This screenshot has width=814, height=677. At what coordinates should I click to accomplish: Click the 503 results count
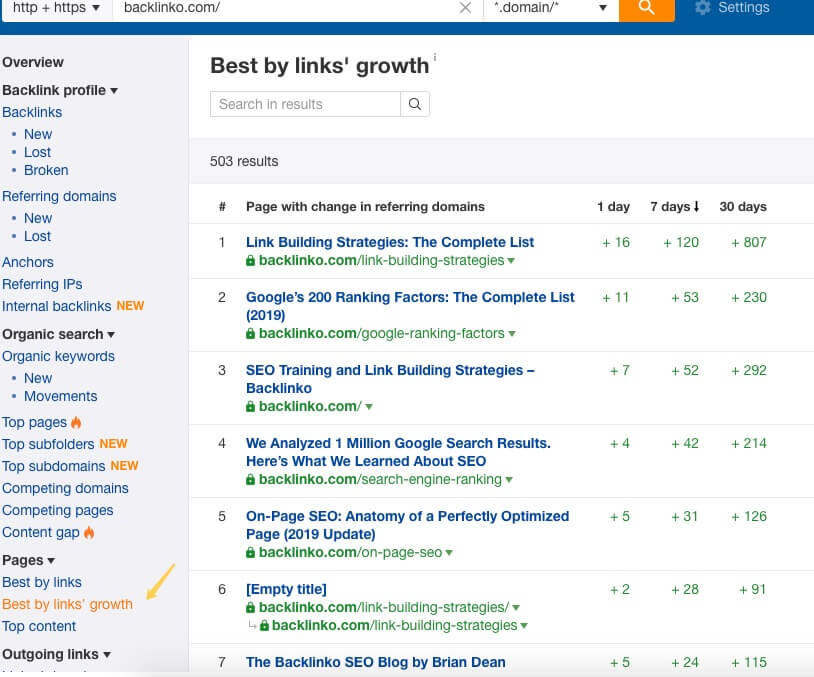click(x=244, y=161)
